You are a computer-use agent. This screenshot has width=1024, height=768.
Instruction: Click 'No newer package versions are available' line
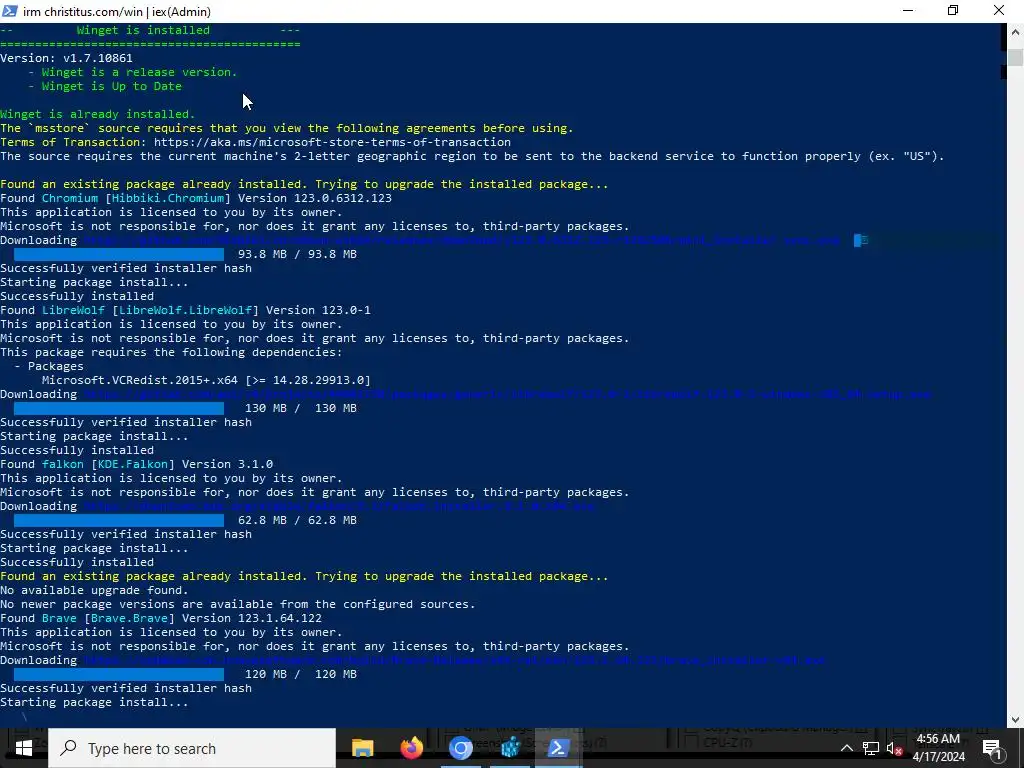[x=238, y=604]
